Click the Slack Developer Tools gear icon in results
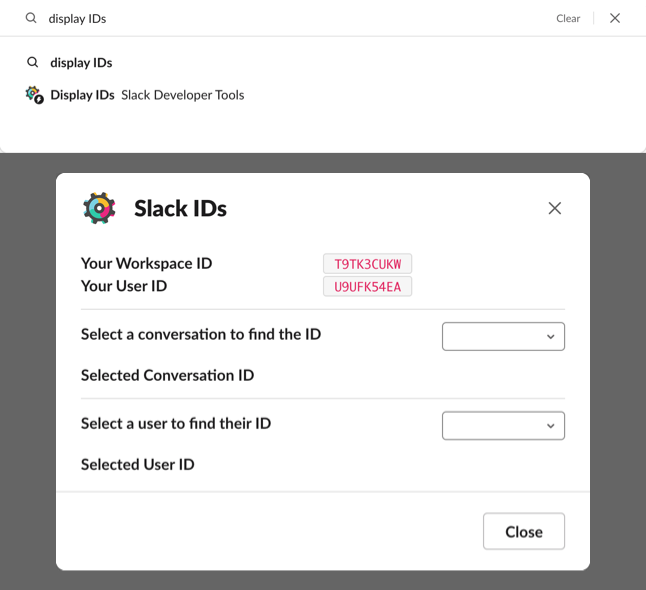The width and height of the screenshot is (646, 590). [x=34, y=95]
